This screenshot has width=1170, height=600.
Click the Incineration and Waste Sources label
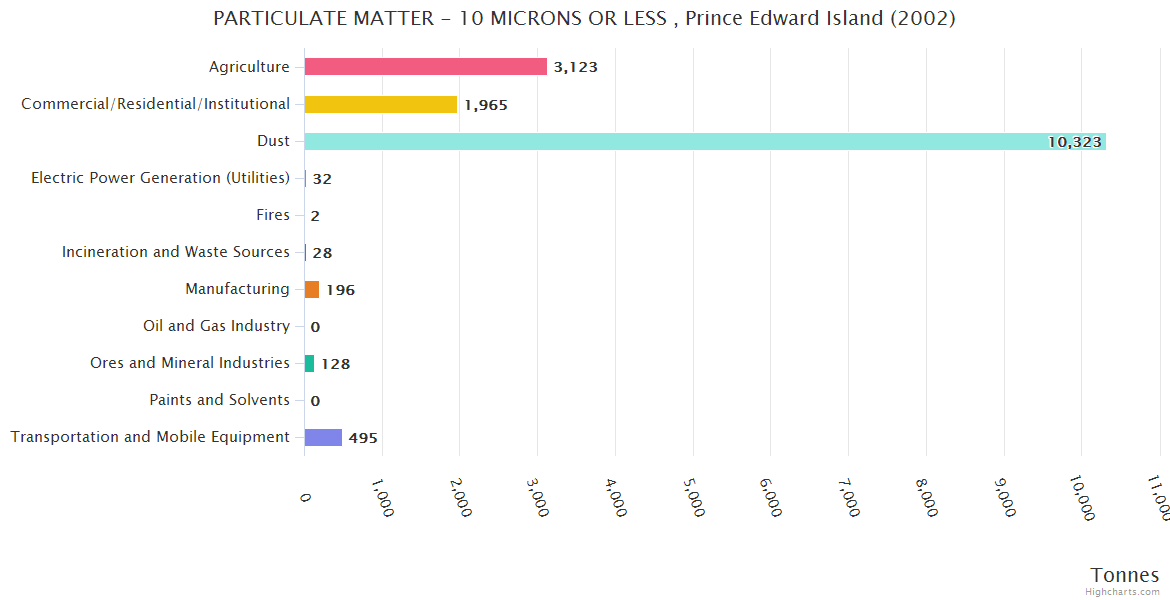pyautogui.click(x=175, y=252)
